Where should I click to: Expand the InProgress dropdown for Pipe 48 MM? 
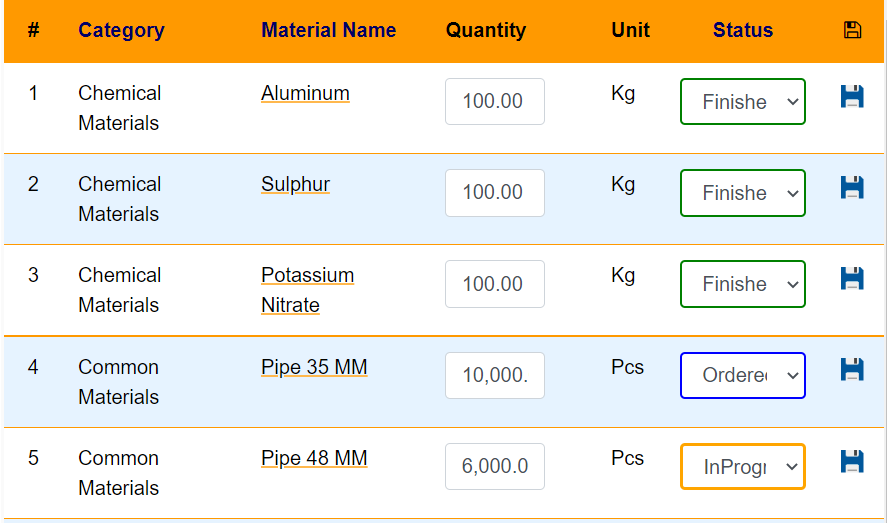743,466
